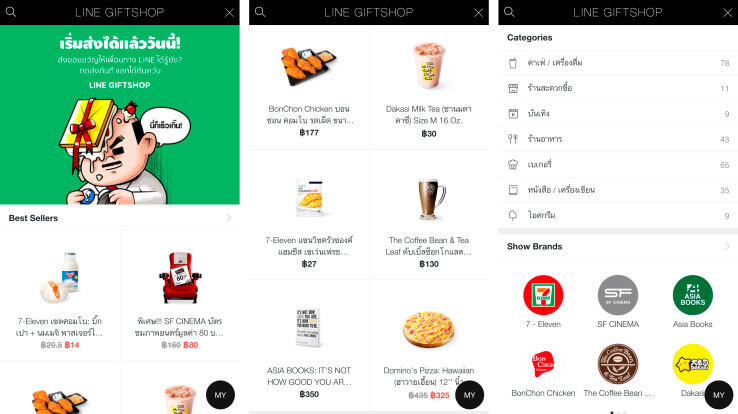Image resolution: width=738 pixels, height=414 pixels.
Task: Open the bakery category showing 65 items
Action: pyautogui.click(x=618, y=165)
